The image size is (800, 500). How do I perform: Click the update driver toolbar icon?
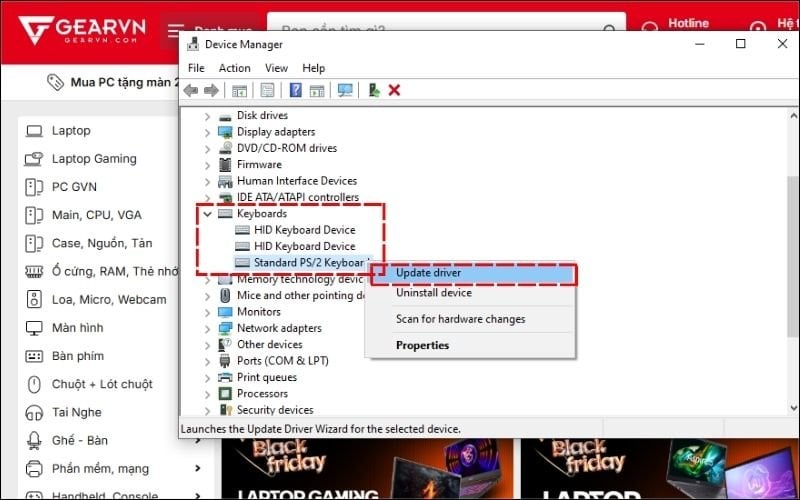click(x=374, y=90)
